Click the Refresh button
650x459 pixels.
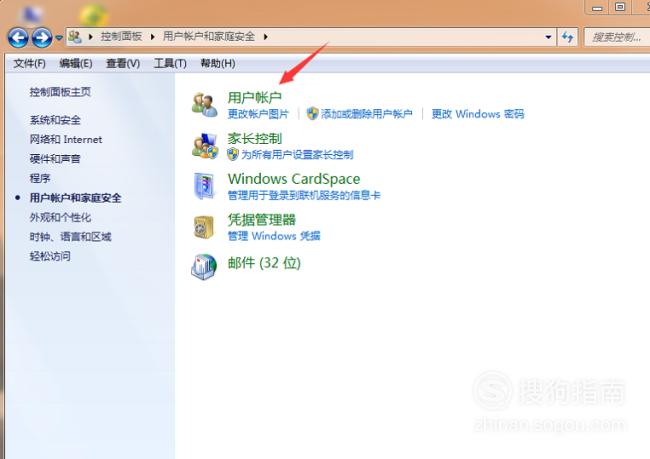click(x=568, y=37)
